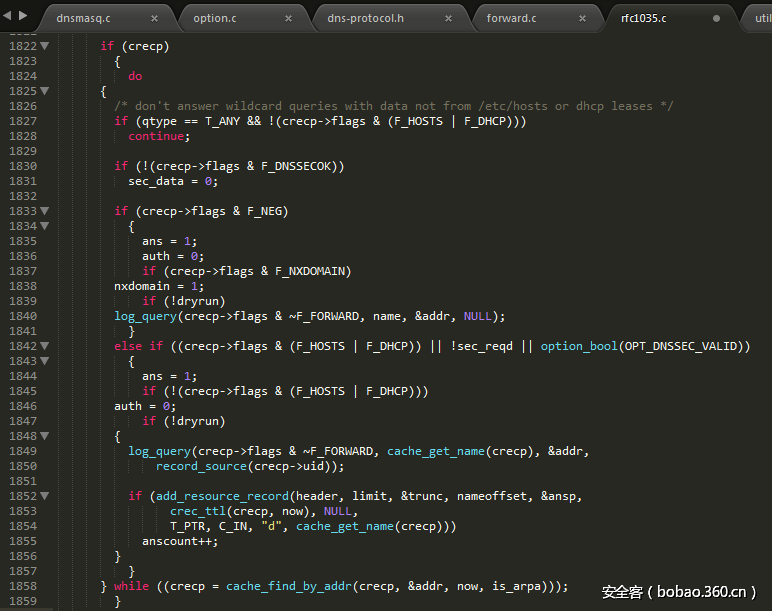The image size is (772, 611).
Task: Click the unsaved dot on rfc1035.c tab
Action: [x=716, y=18]
